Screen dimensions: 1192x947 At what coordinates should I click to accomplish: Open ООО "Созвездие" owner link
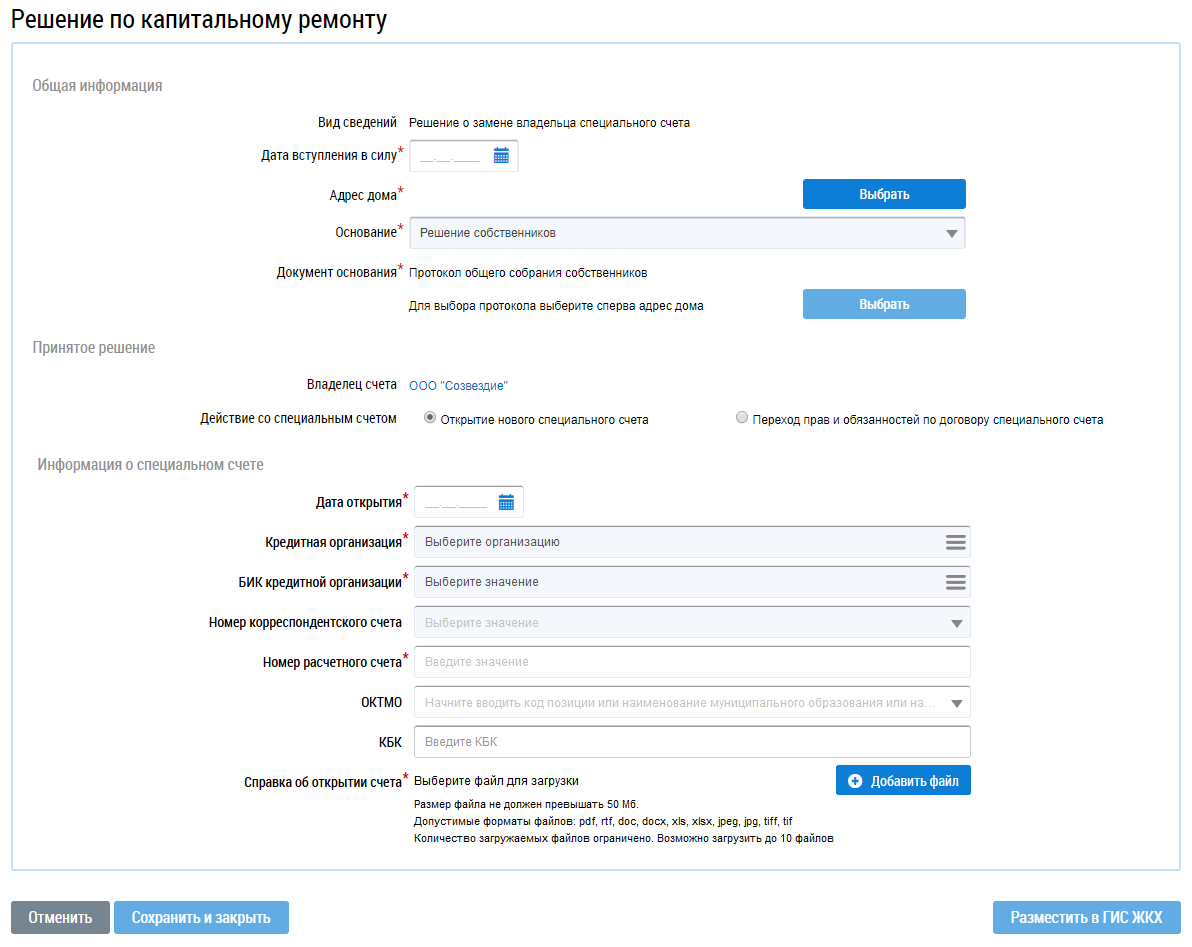coord(458,385)
